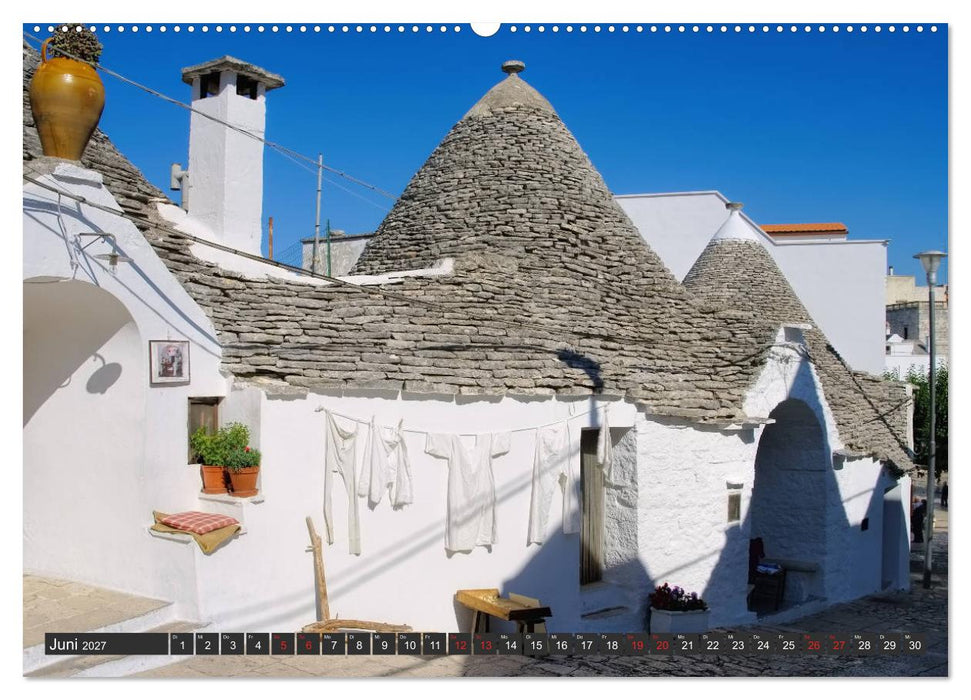
Task: Select date 16 in the calendar strip
Action: tap(561, 644)
